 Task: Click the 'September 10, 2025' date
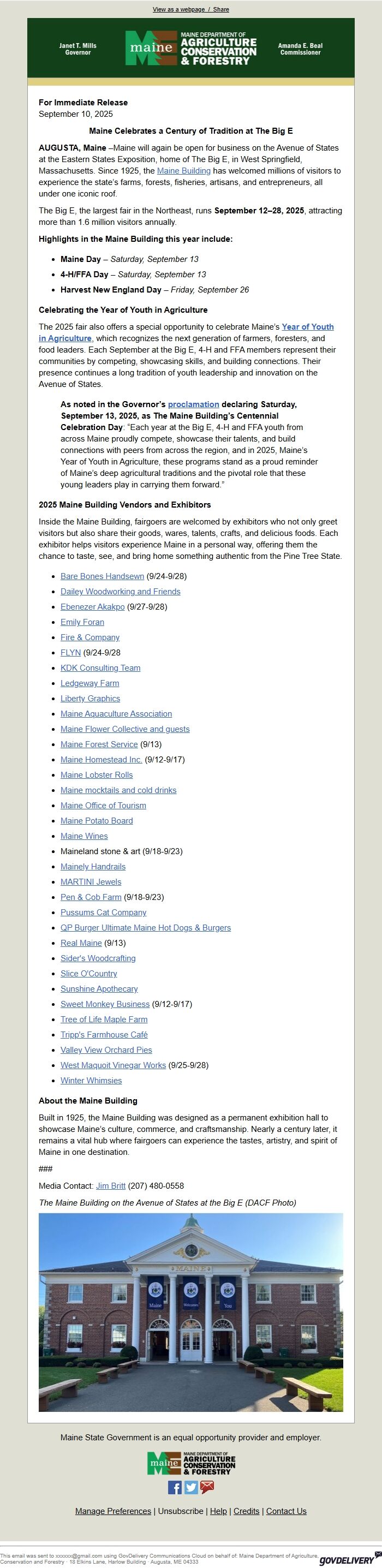[76, 114]
